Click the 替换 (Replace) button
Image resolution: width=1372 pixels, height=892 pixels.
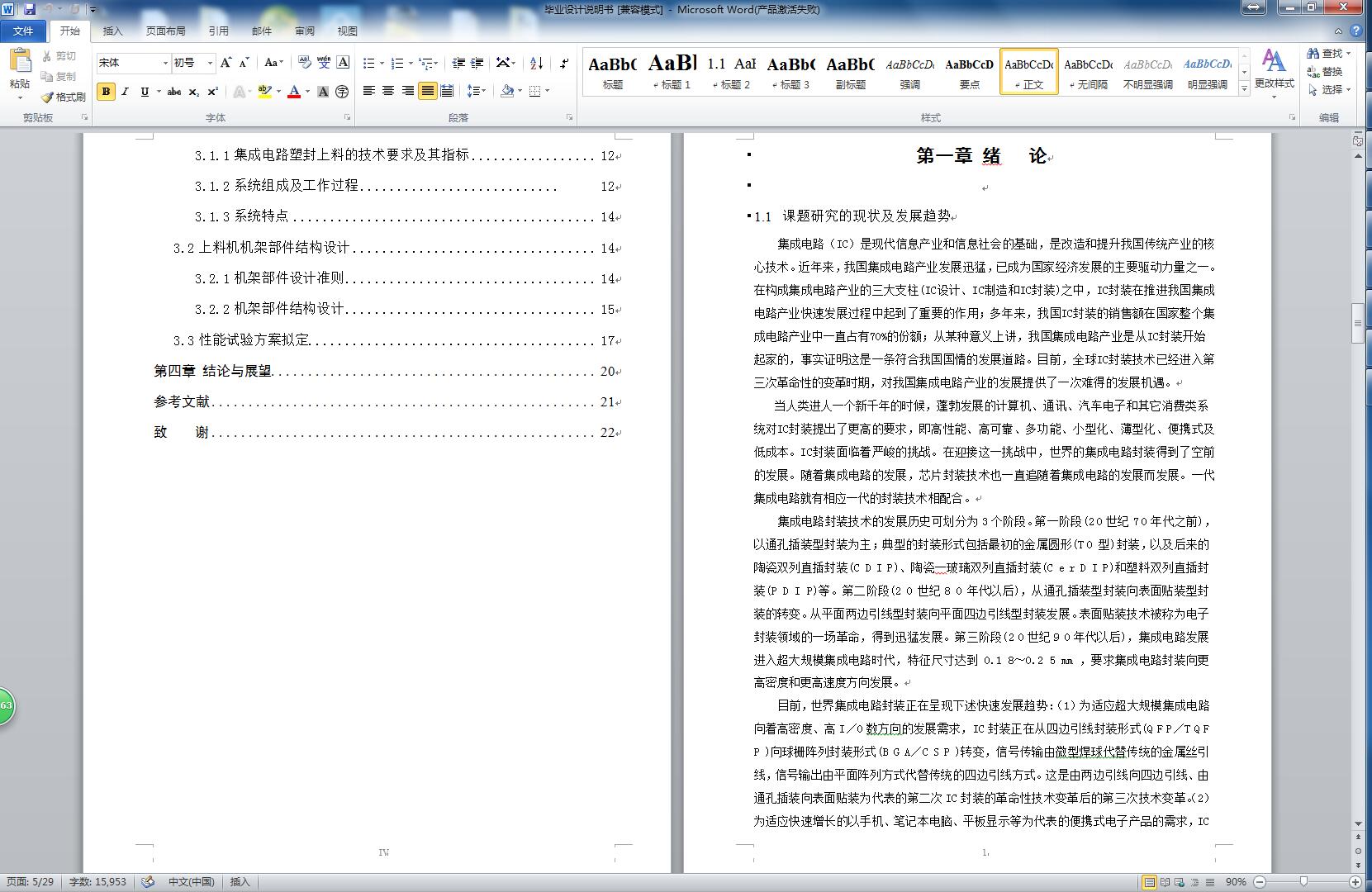click(1325, 72)
